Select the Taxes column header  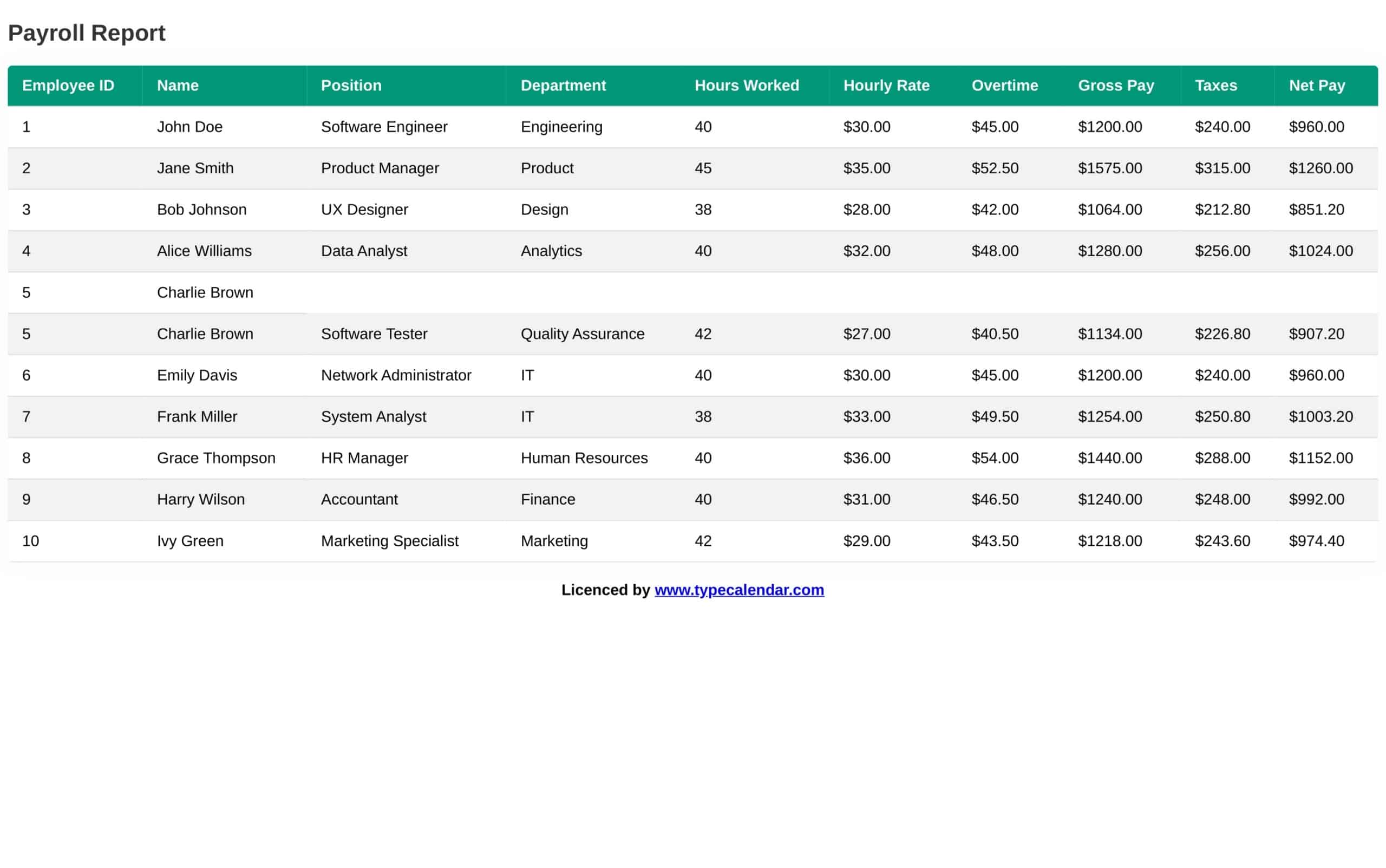click(1215, 86)
